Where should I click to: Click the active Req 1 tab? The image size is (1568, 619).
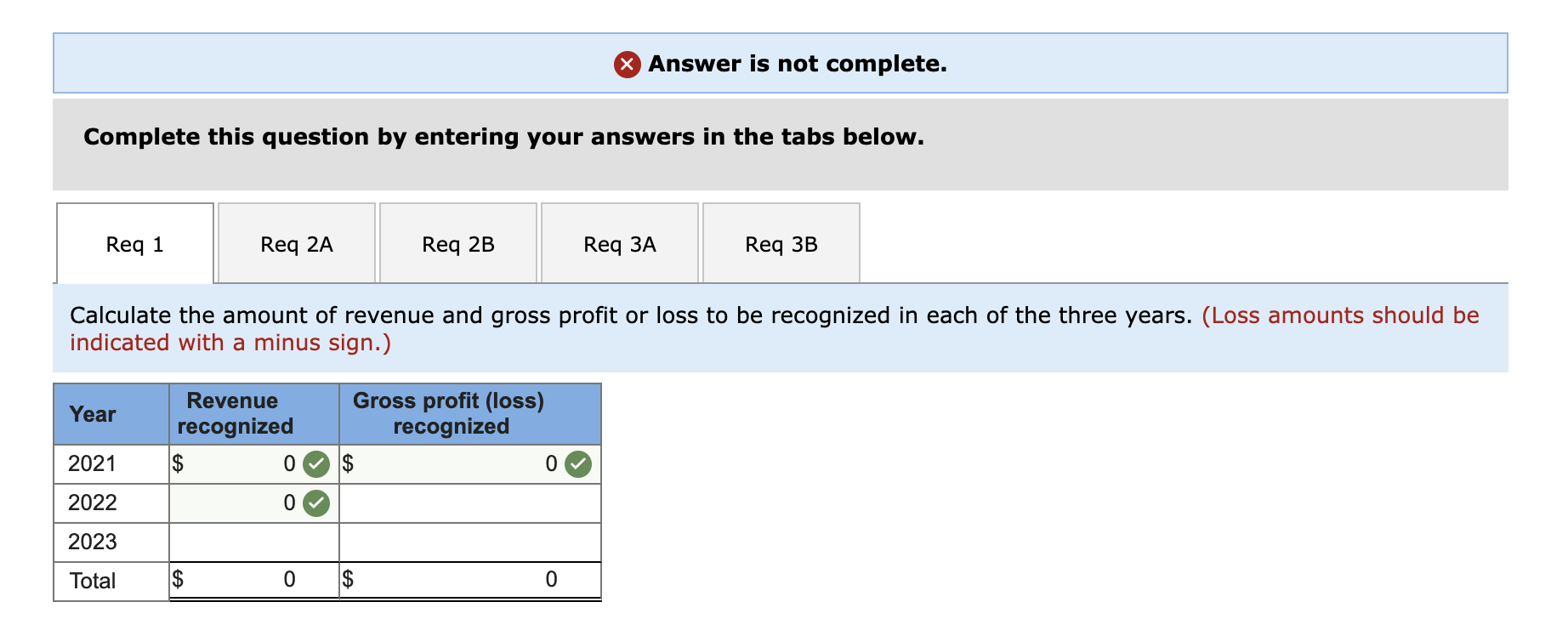(133, 243)
